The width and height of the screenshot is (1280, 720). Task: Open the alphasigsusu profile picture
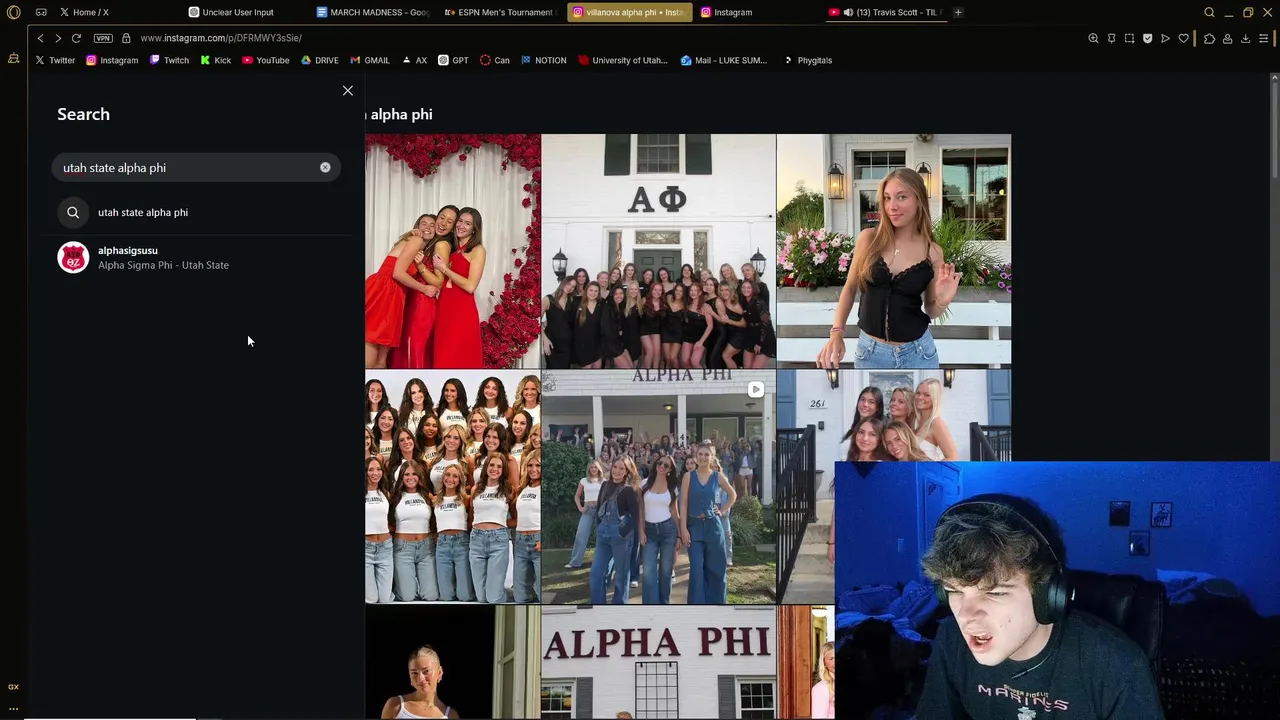click(73, 258)
